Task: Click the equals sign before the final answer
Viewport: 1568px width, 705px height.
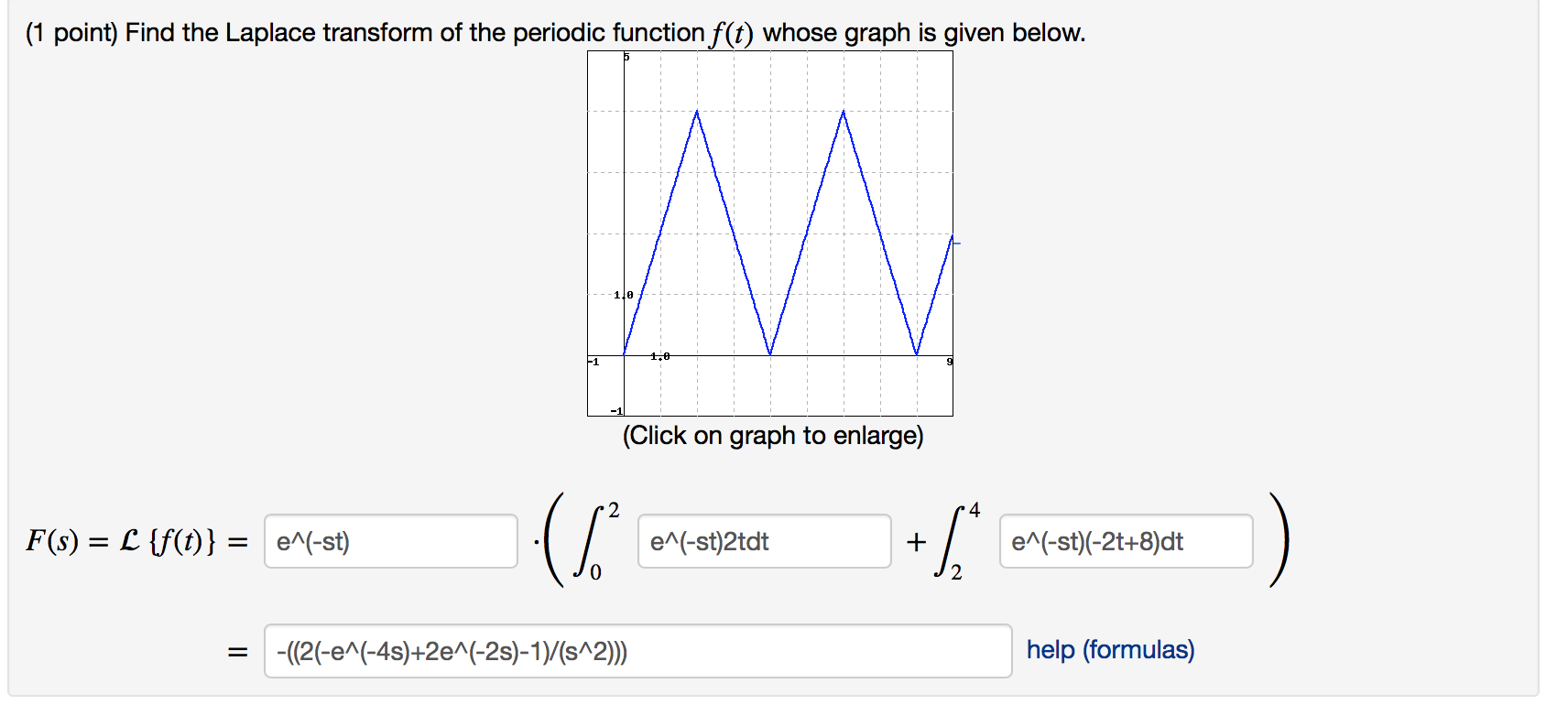Action: pyautogui.click(x=237, y=651)
